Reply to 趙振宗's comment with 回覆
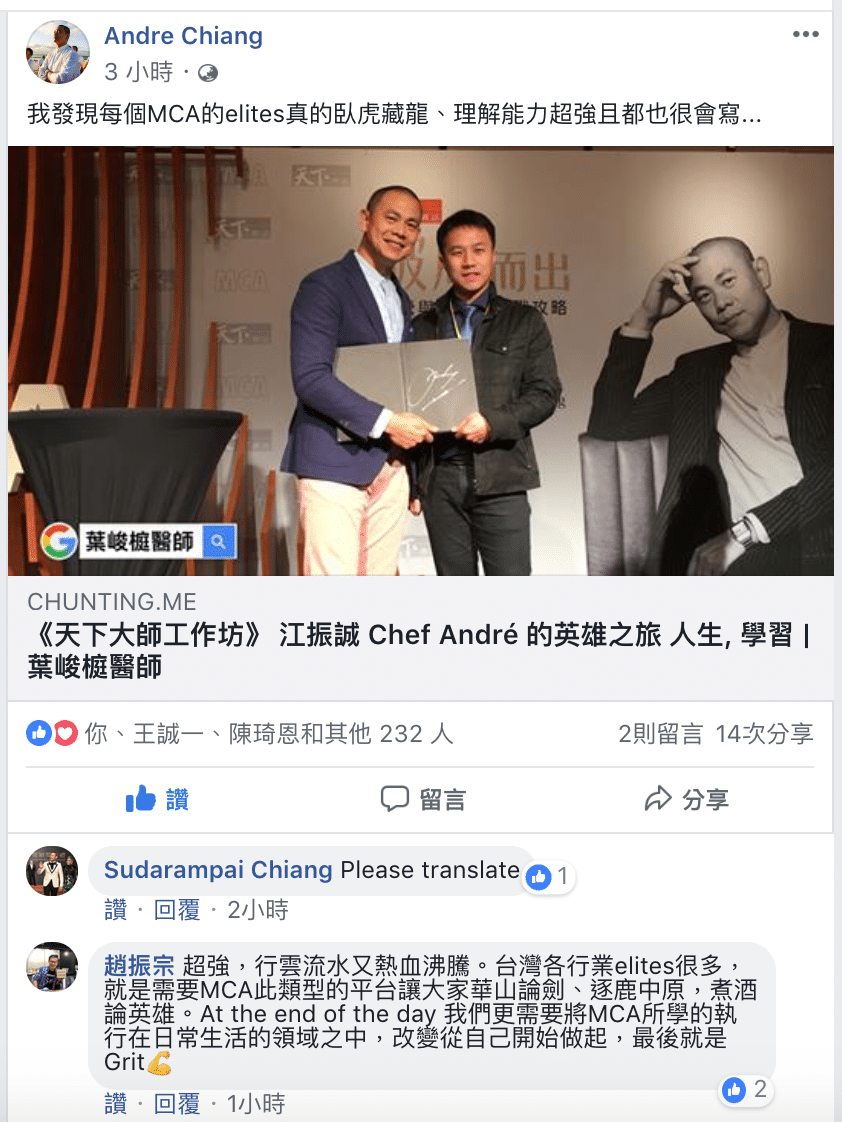This screenshot has height=1122, width=842. click(177, 1103)
